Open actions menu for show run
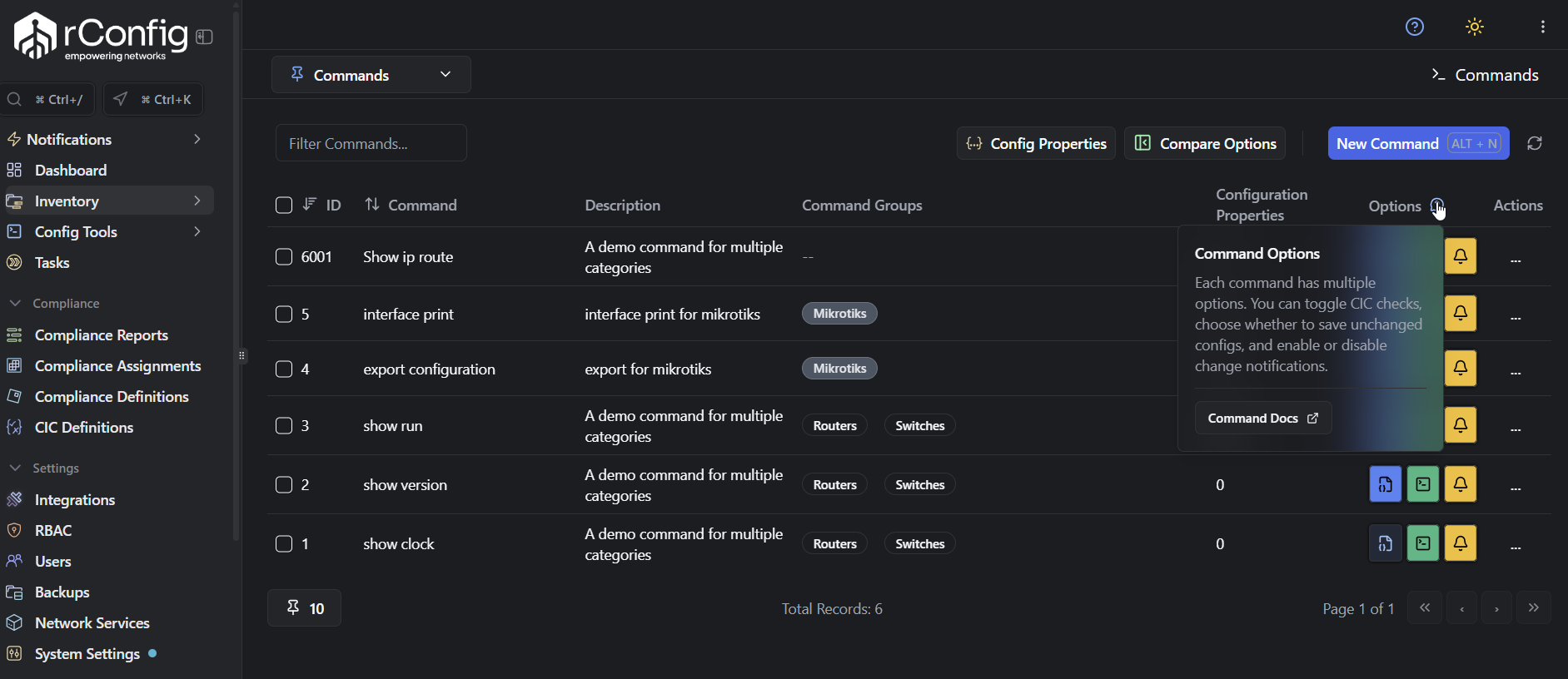This screenshot has height=679, width=1568. click(1516, 428)
